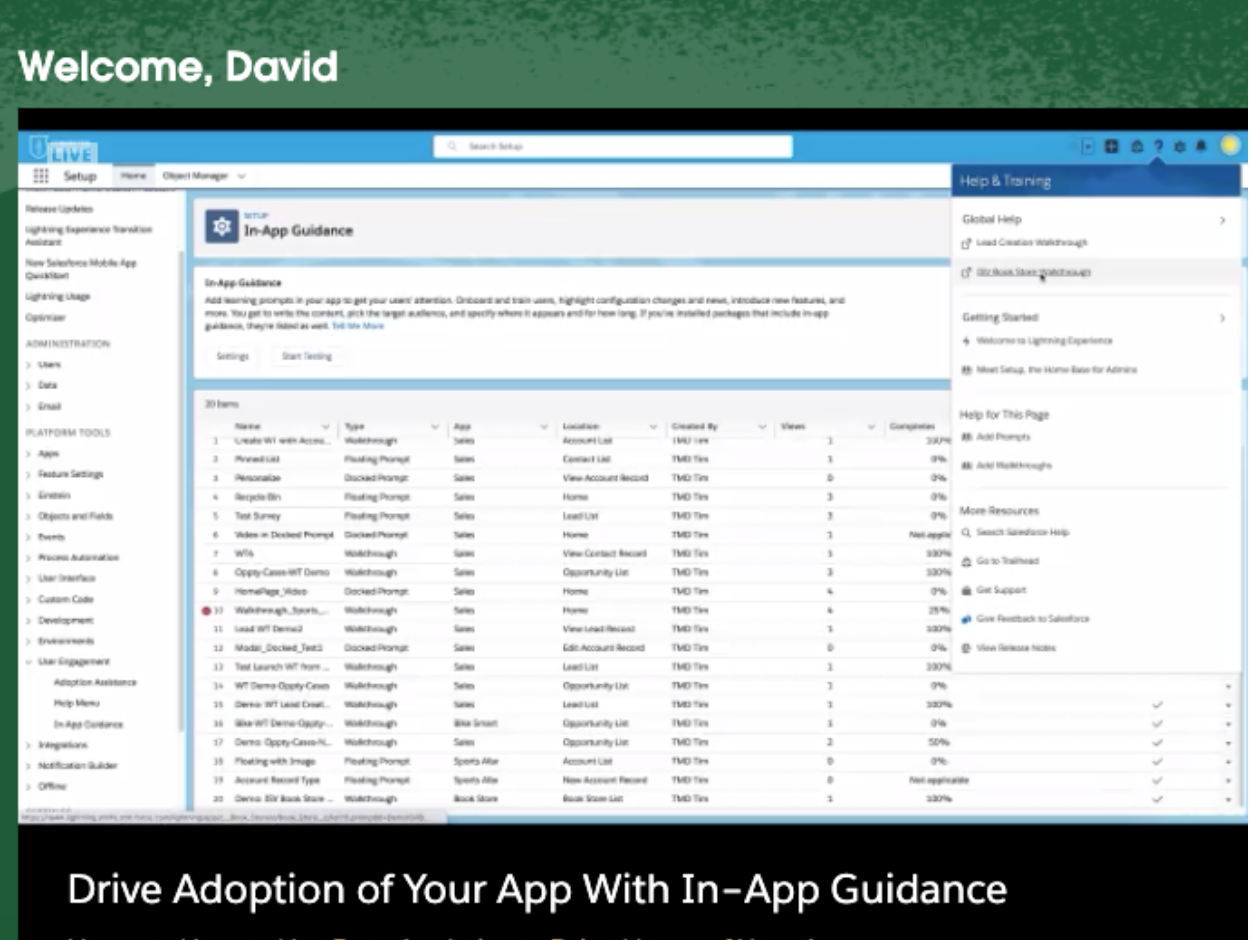
Task: Open the Created By column dropdown
Action: tap(762, 427)
